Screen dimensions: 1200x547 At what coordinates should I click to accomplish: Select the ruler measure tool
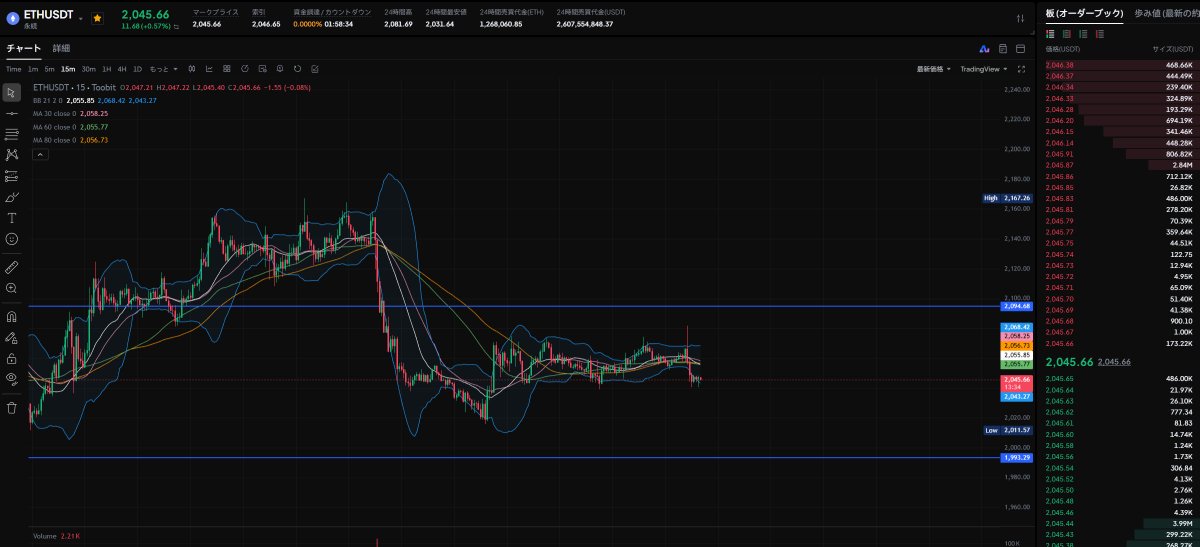tap(12, 267)
